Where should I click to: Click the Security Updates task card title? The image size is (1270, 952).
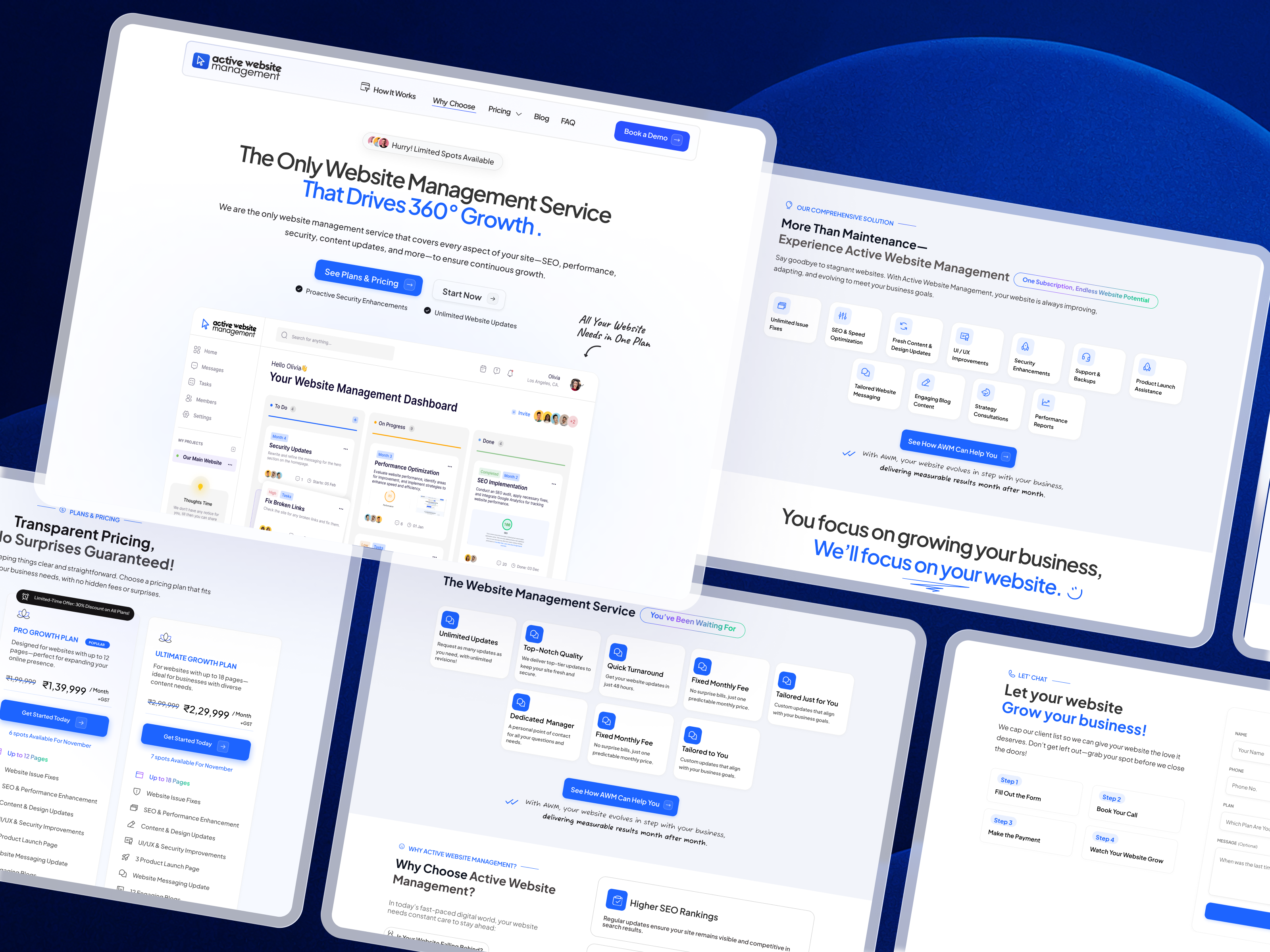pyautogui.click(x=290, y=449)
